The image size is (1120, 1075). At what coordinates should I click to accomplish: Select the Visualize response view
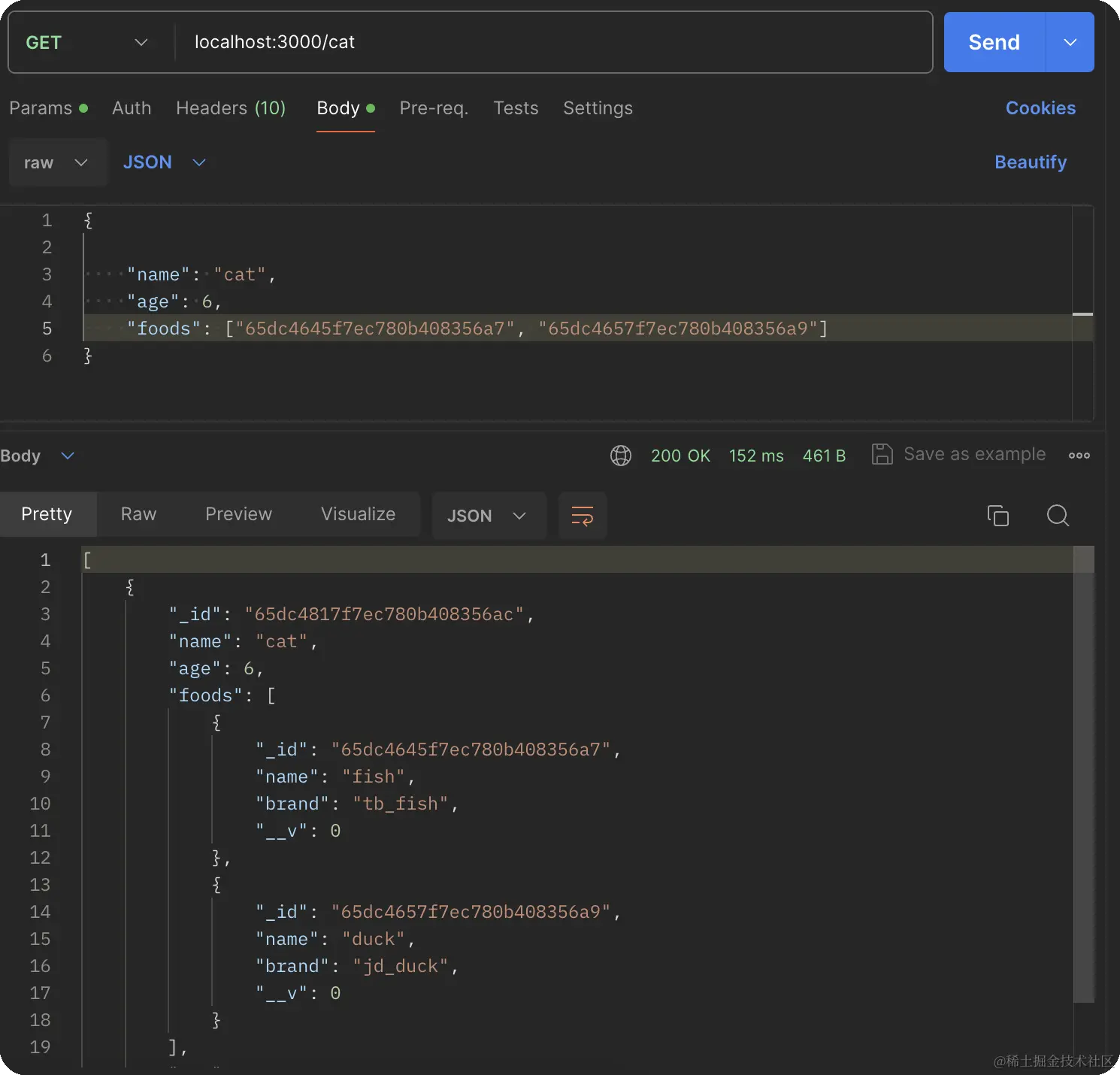[x=358, y=514]
